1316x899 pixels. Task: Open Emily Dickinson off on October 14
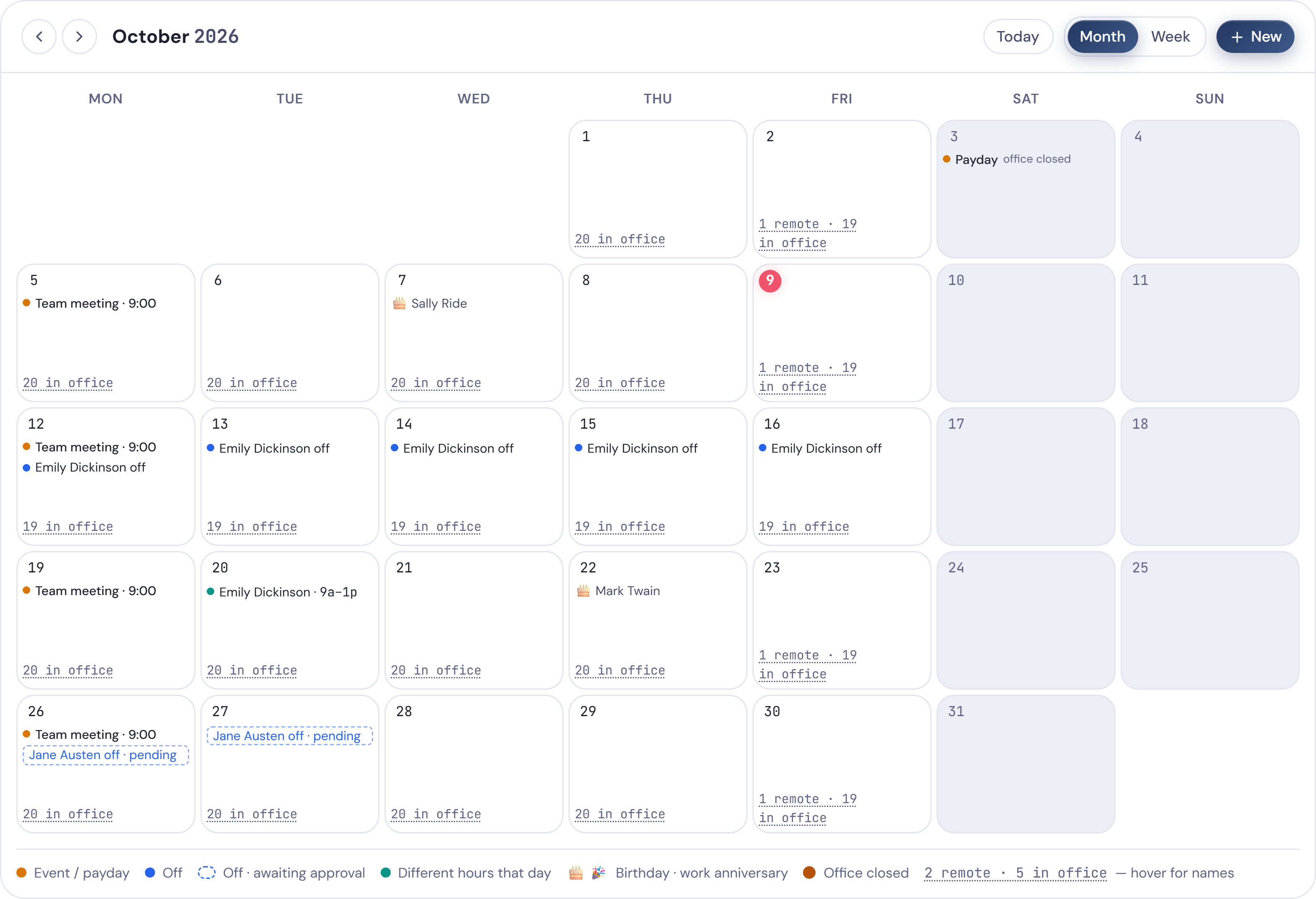[453, 448]
